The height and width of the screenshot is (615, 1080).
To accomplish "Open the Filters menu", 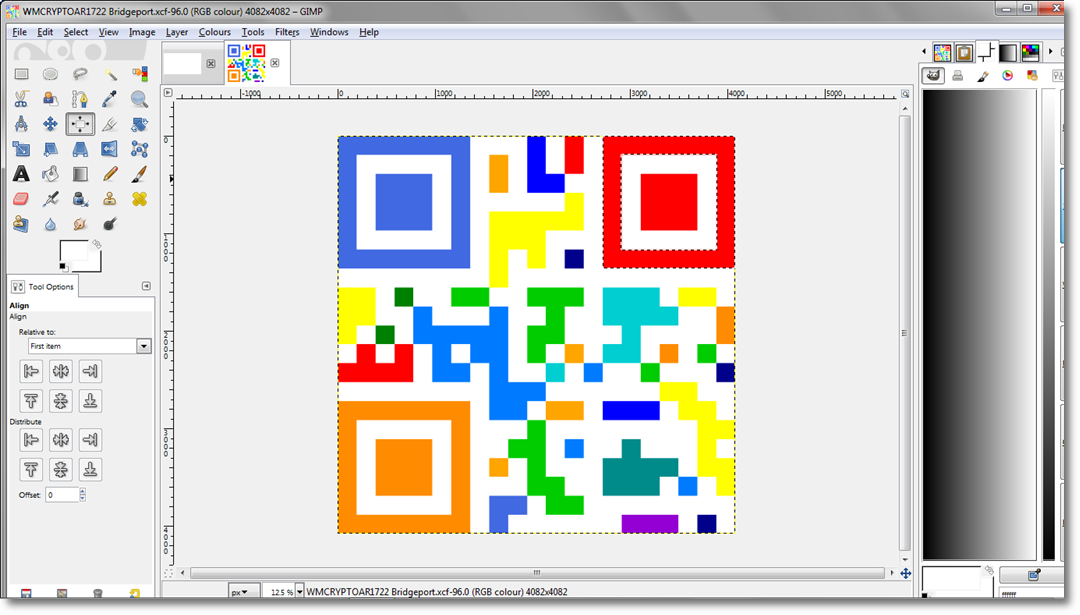I will [287, 32].
